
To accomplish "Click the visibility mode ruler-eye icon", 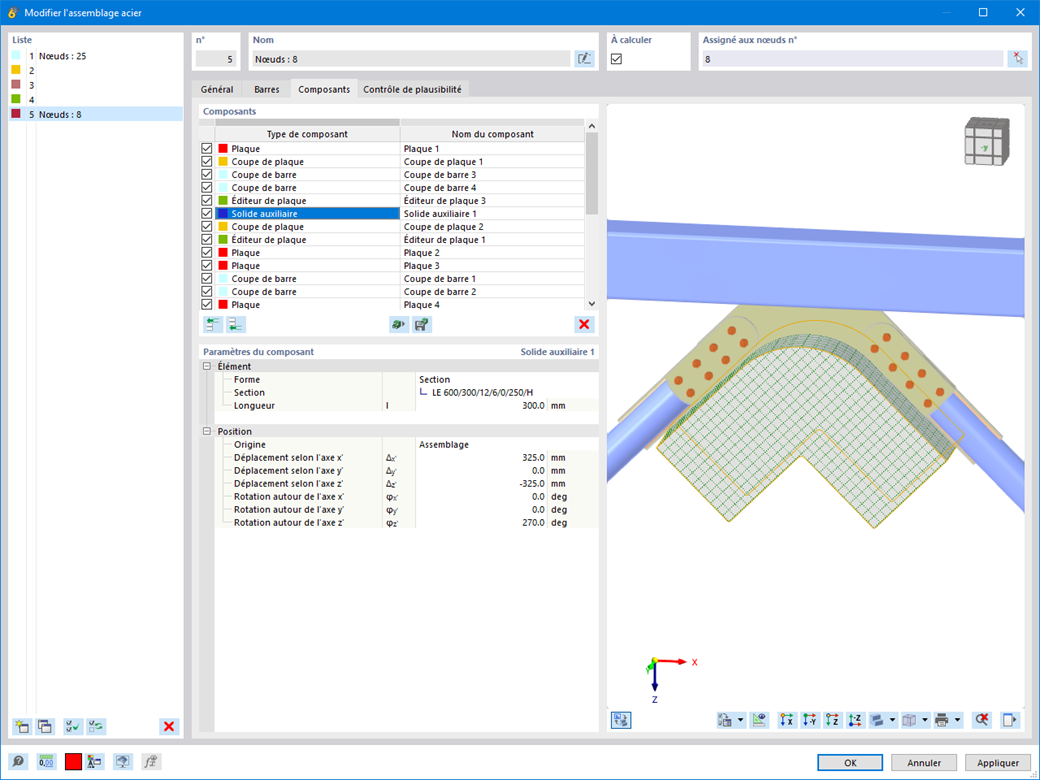I will pos(759,720).
